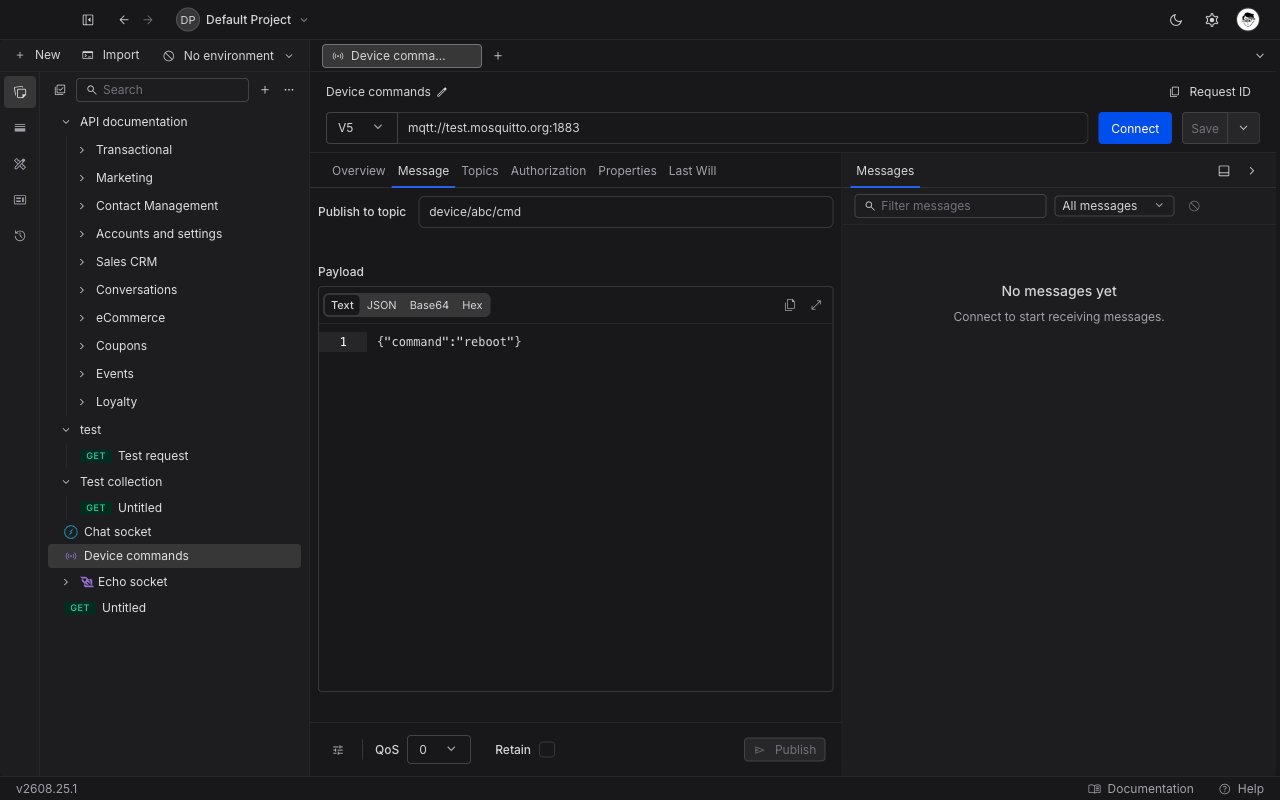
Task: Open new tab with plus
Action: click(498, 56)
